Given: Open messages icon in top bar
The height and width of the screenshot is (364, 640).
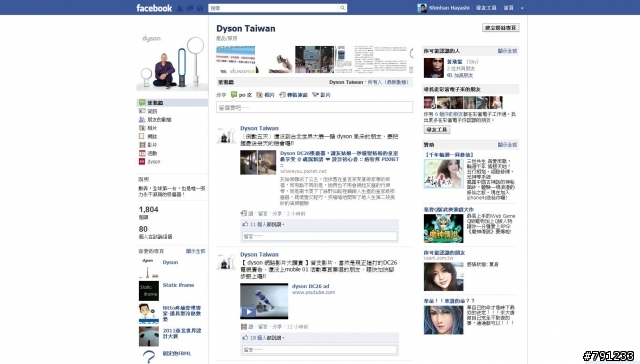Looking at the screenshot, I should [190, 8].
